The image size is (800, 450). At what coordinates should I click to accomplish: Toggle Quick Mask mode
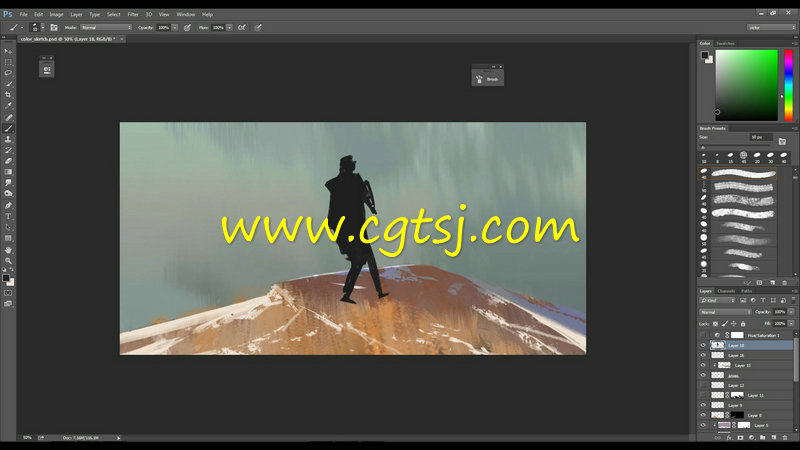click(8, 293)
